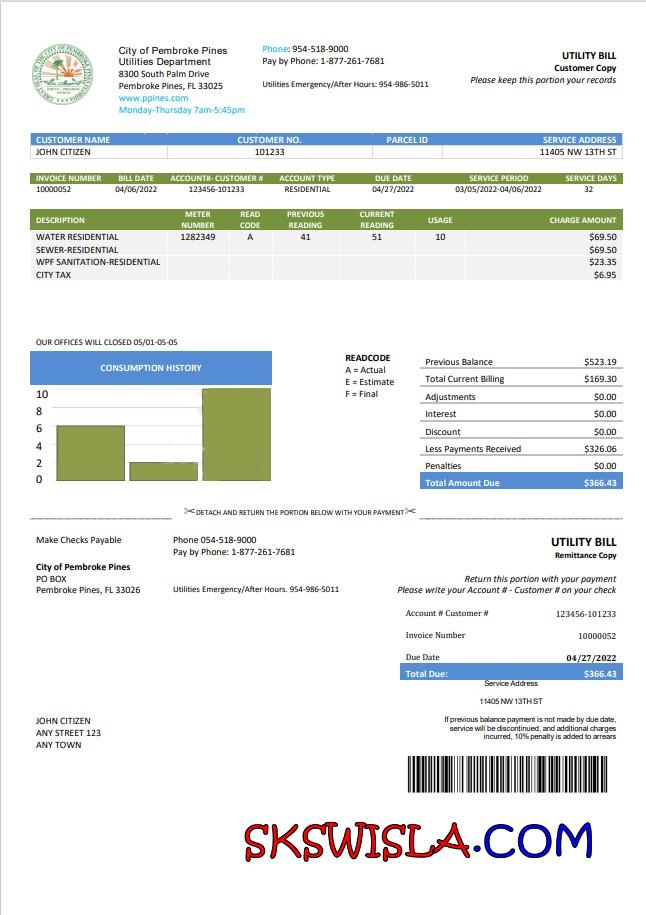646x915 pixels.
Task: Click the Customer Name column header
Action: pos(73,140)
